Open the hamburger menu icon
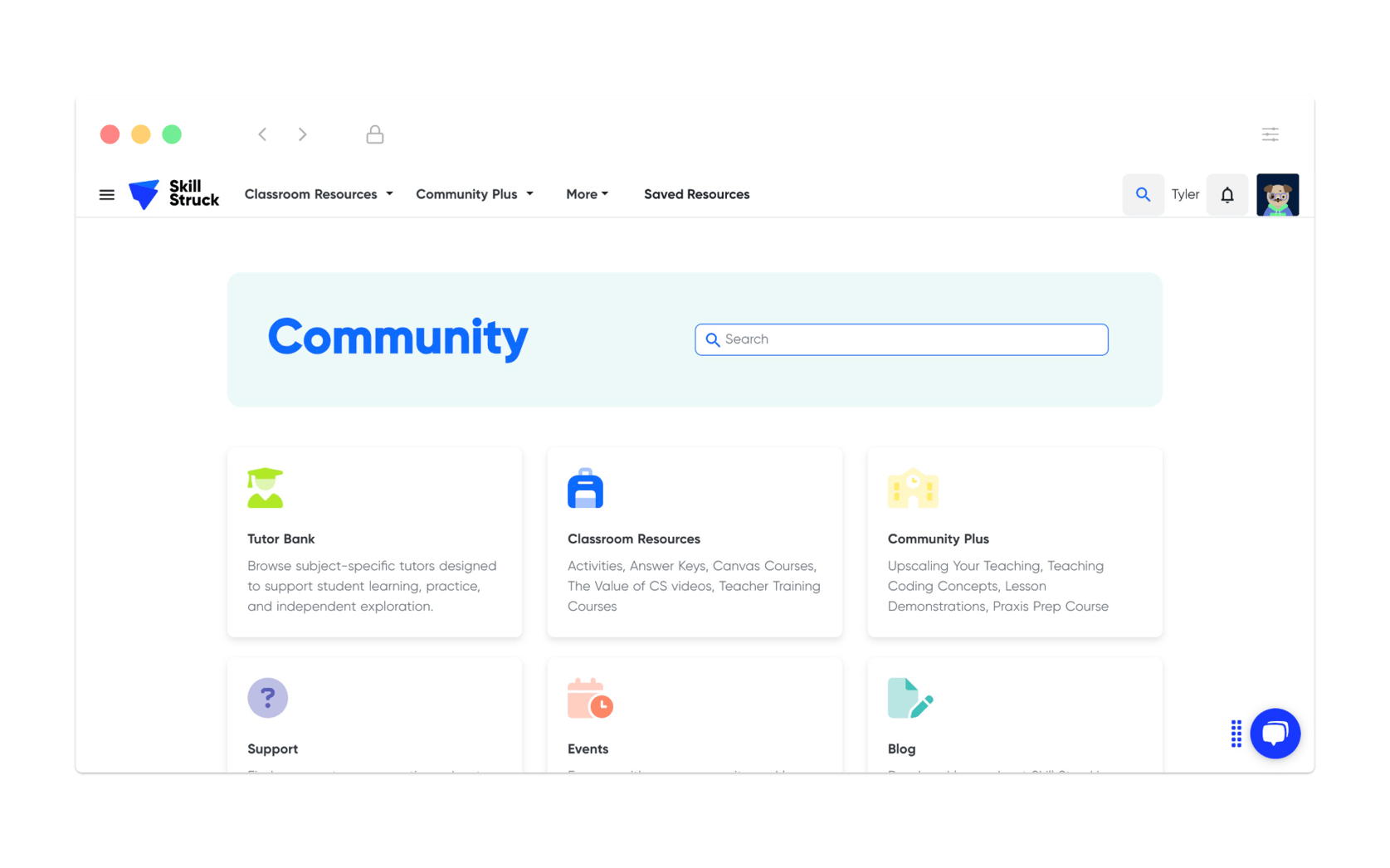 [106, 195]
